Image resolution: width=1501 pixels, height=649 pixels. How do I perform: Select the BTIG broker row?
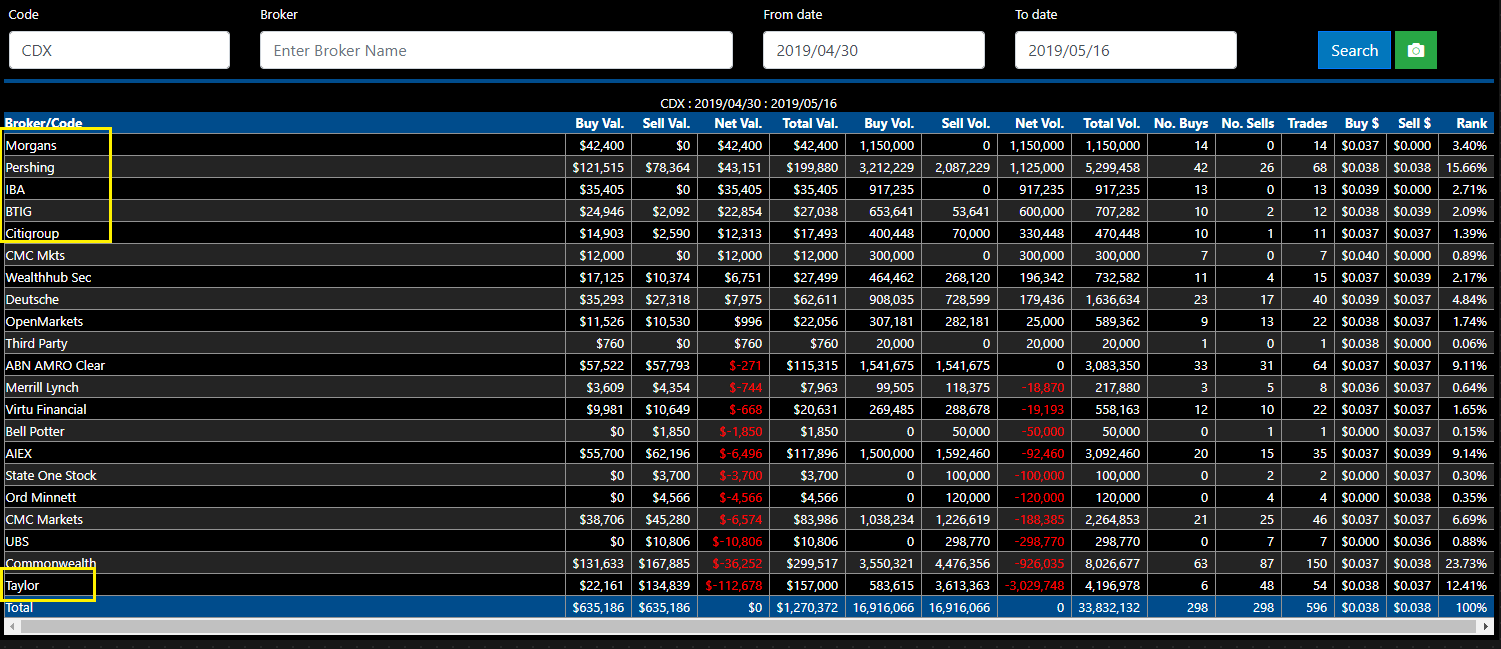coord(747,211)
